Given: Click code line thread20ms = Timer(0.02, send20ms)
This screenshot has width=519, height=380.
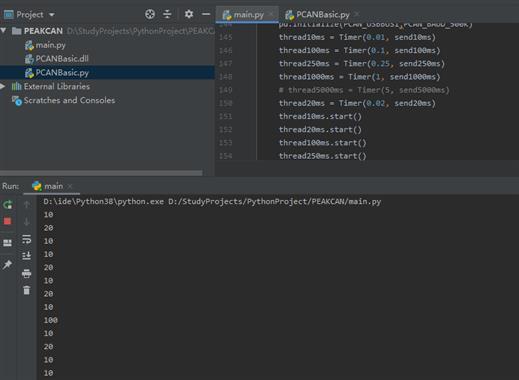Looking at the screenshot, I should pos(357,103).
